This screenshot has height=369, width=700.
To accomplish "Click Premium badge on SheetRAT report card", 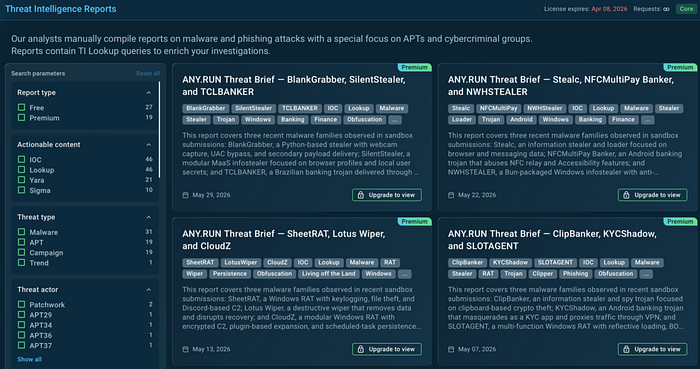I will coord(414,222).
